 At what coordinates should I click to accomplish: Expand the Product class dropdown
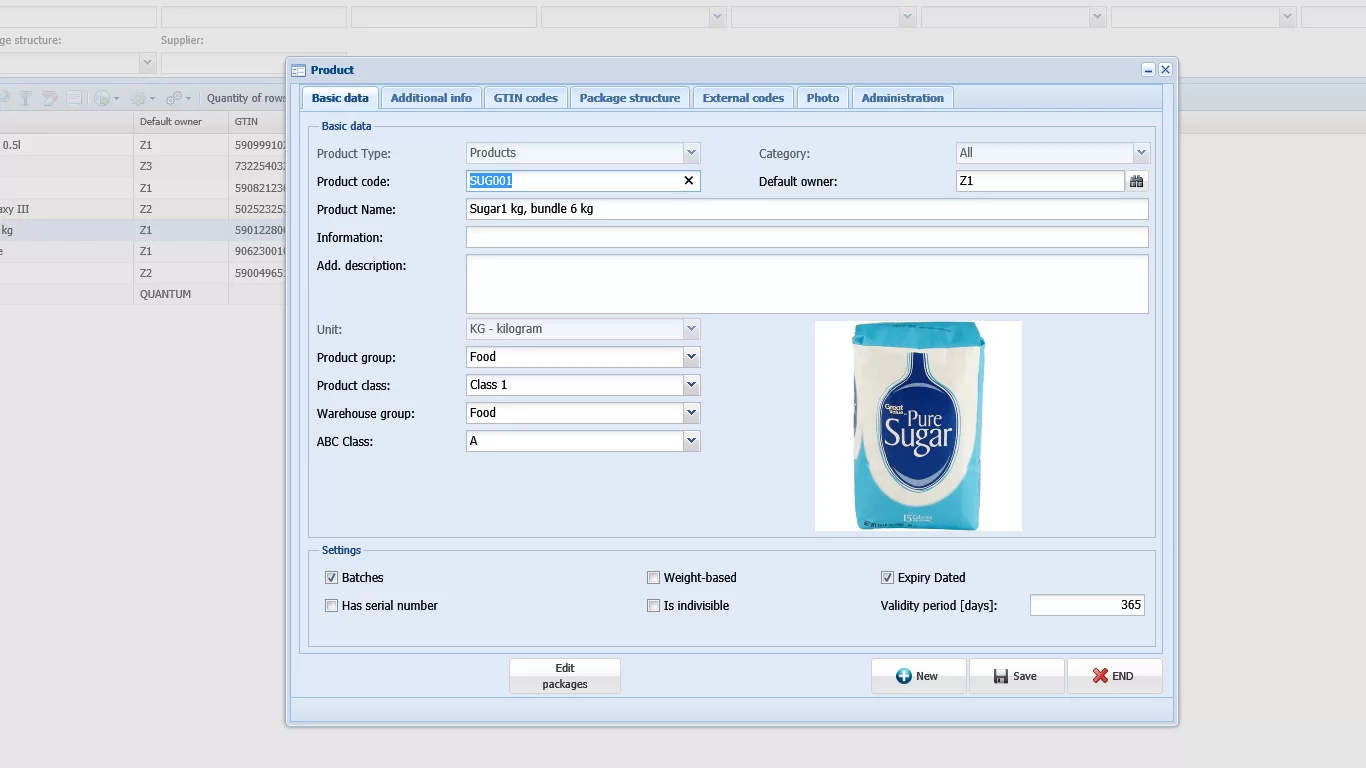tap(691, 385)
